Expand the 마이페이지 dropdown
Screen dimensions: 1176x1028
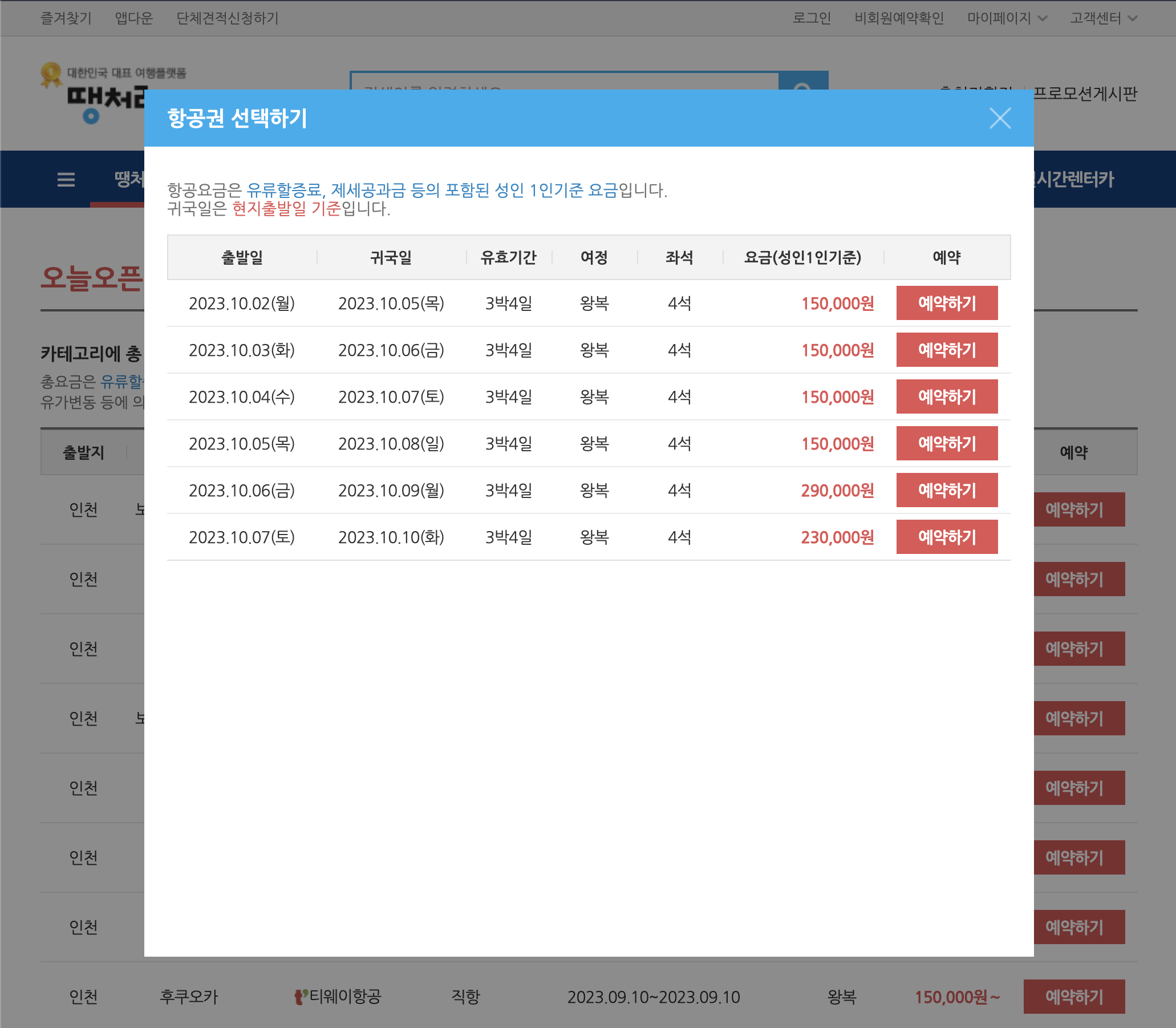(x=1007, y=18)
